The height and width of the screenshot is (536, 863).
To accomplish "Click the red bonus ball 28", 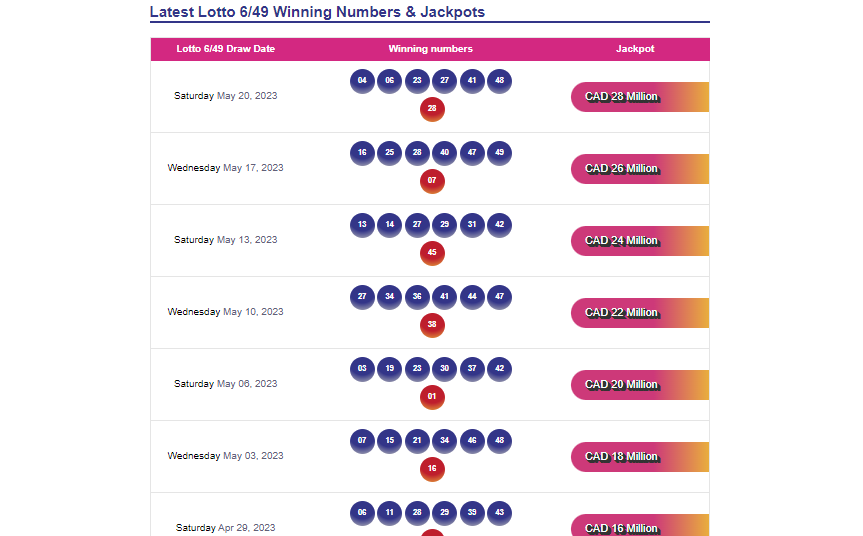I will (x=432, y=109).
